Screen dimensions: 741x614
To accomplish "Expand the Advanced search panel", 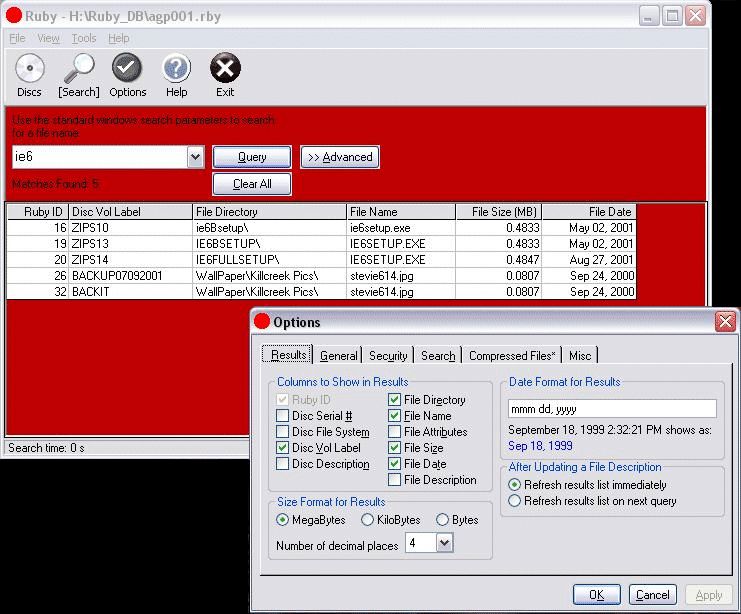I will (x=340, y=157).
